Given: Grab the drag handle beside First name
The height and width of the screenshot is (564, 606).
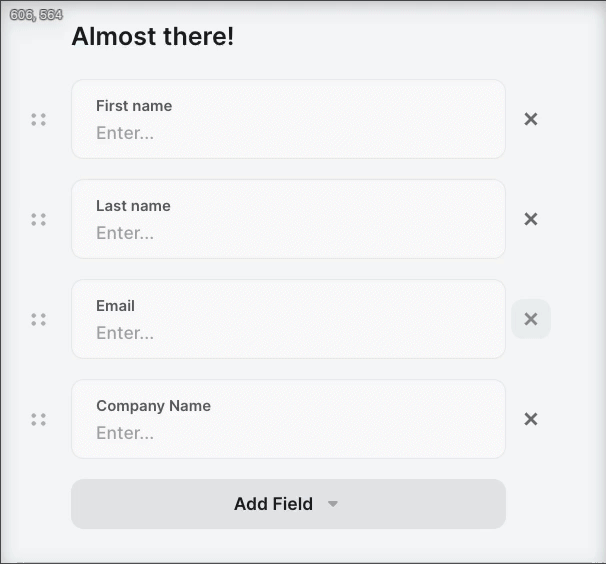Looking at the screenshot, I should click(x=38, y=119).
